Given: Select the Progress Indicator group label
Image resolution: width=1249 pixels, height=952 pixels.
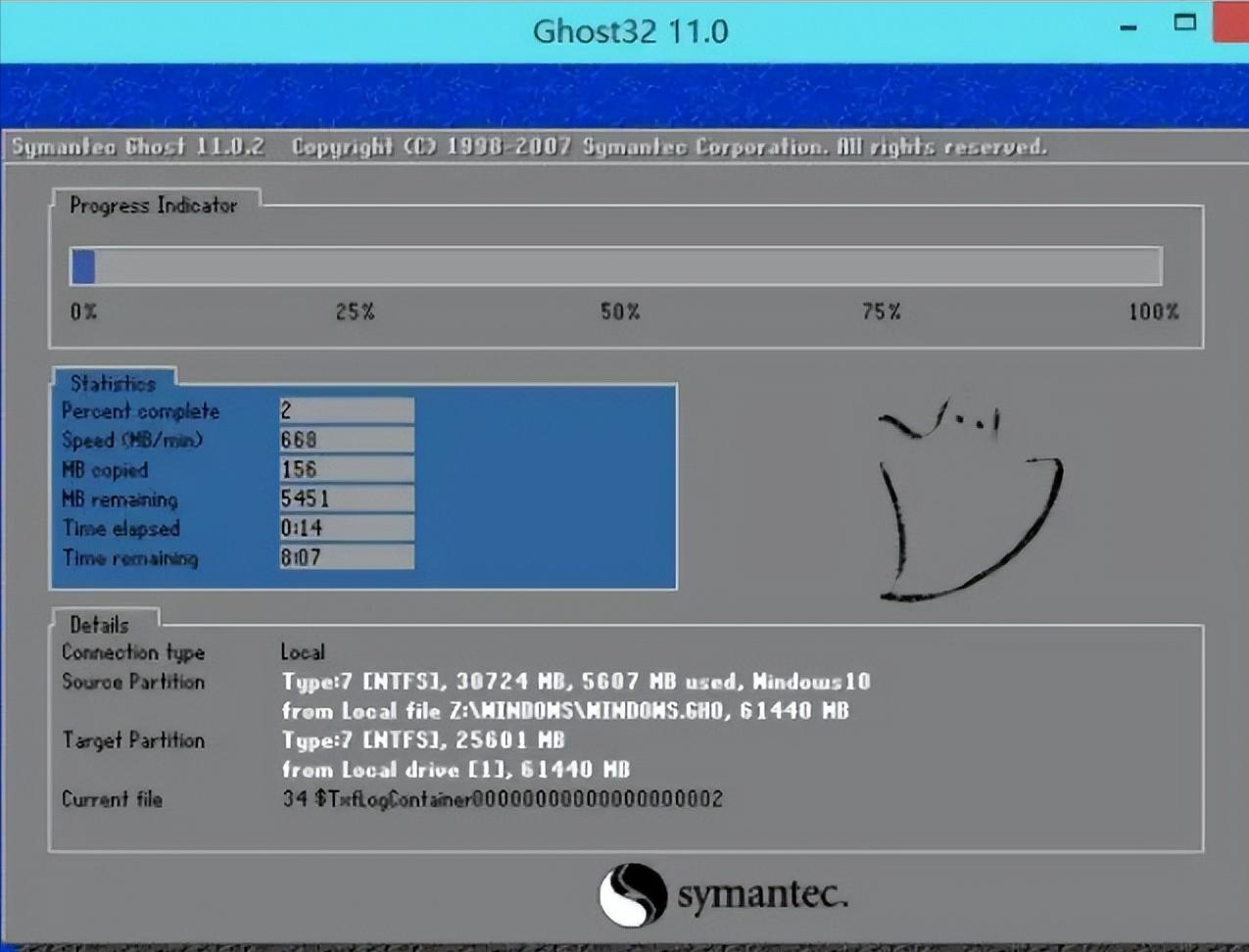Looking at the screenshot, I should pos(154,206).
